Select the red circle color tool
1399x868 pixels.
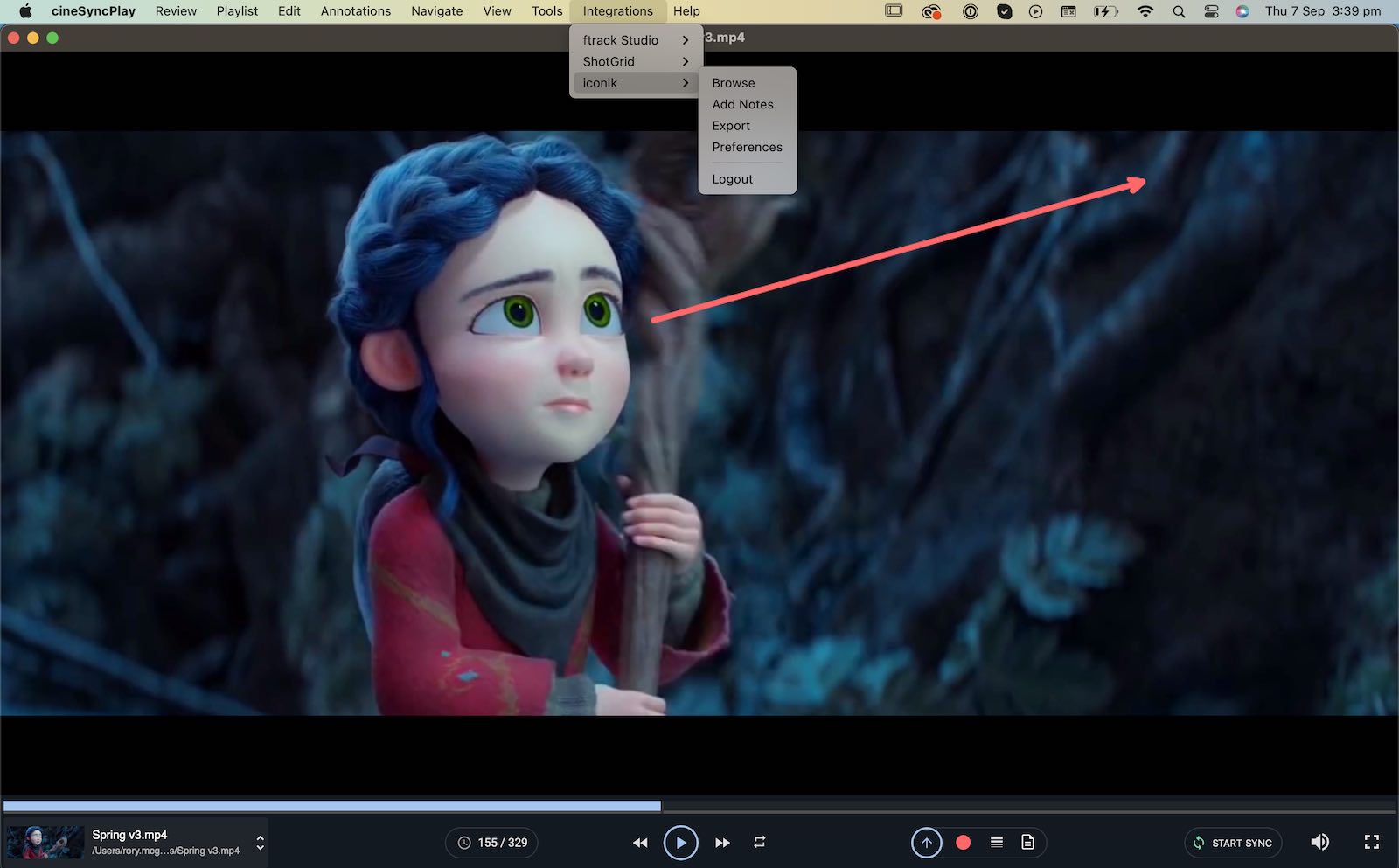[x=963, y=843]
